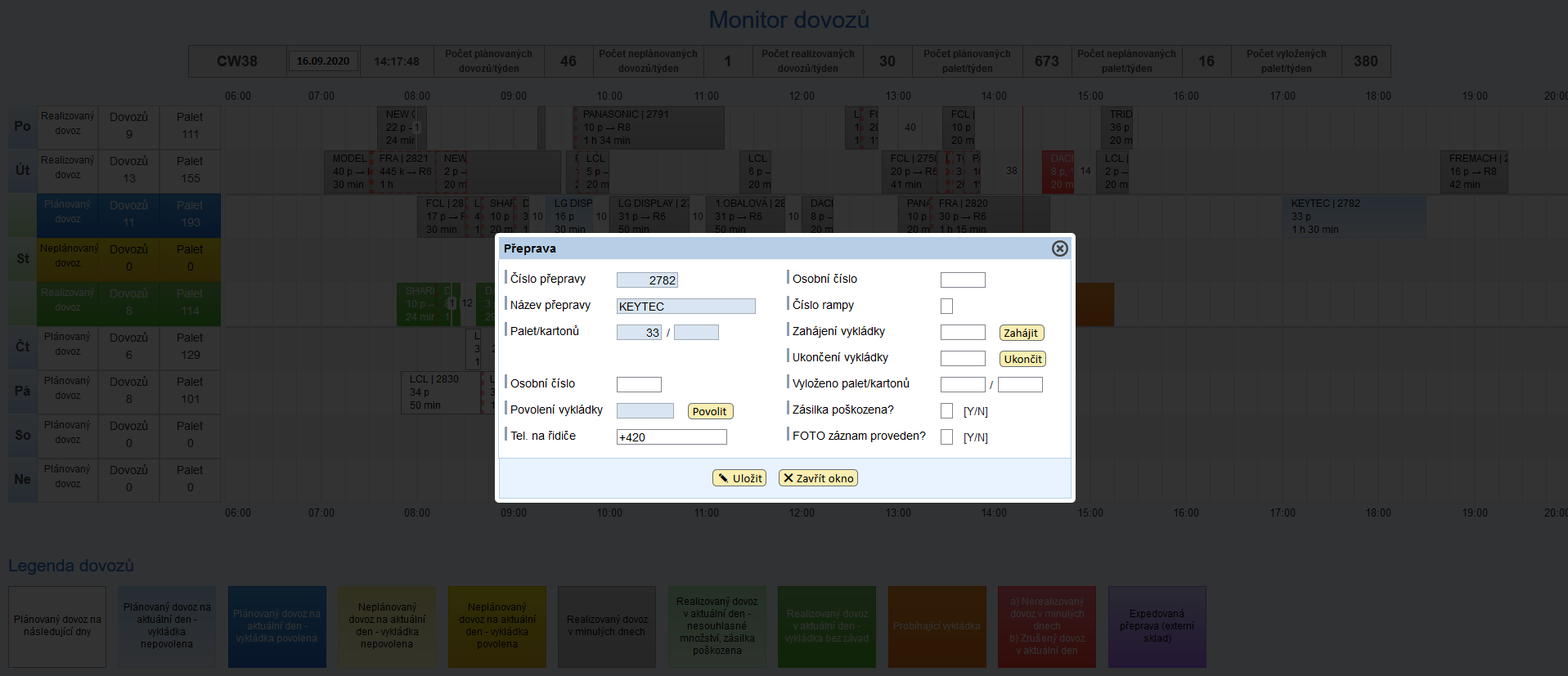The height and width of the screenshot is (676, 1568).
Task: Click the Zahájení vykládky time field
Action: (x=963, y=332)
